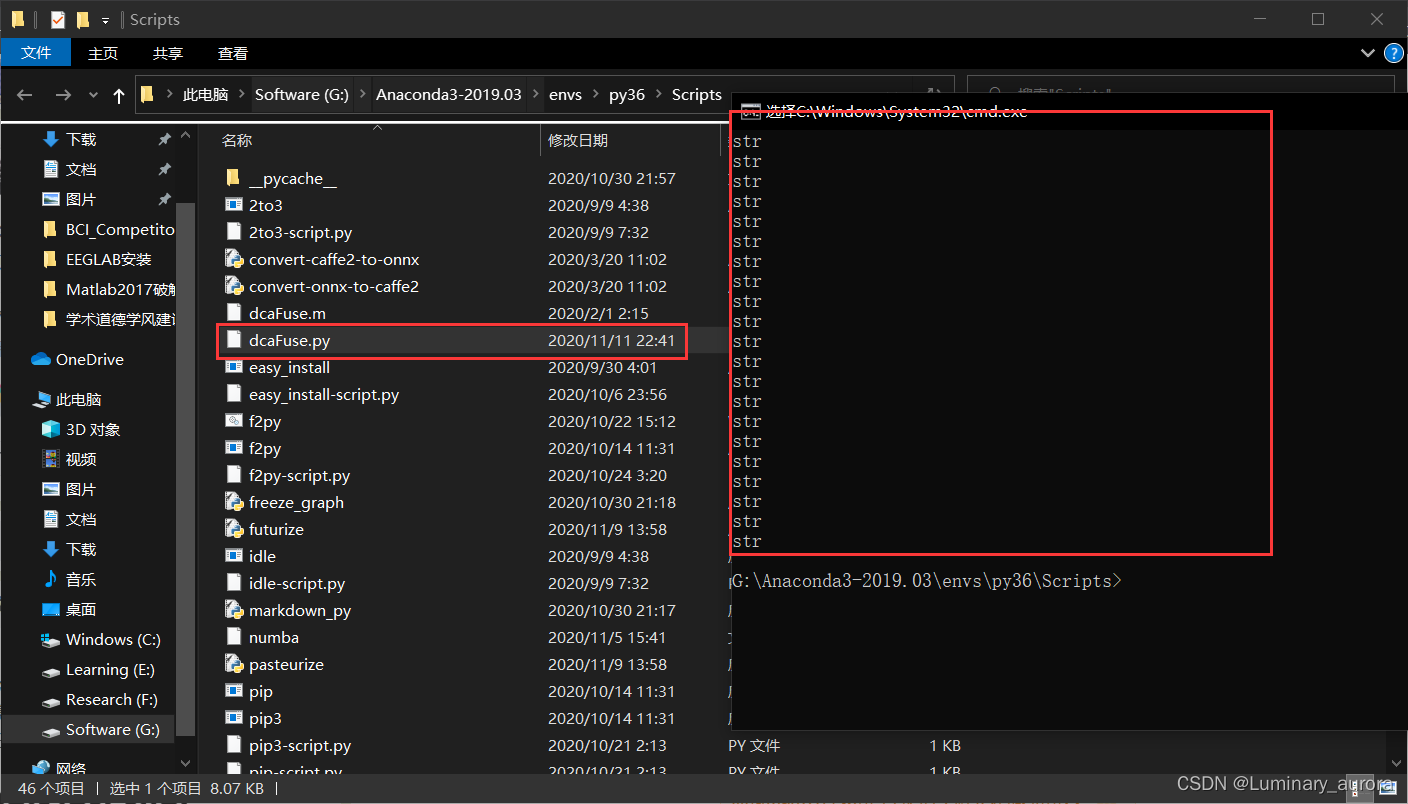The height and width of the screenshot is (804, 1408).
Task: Open pinned 图片 in quick access
Action: pyautogui.click(x=81, y=200)
